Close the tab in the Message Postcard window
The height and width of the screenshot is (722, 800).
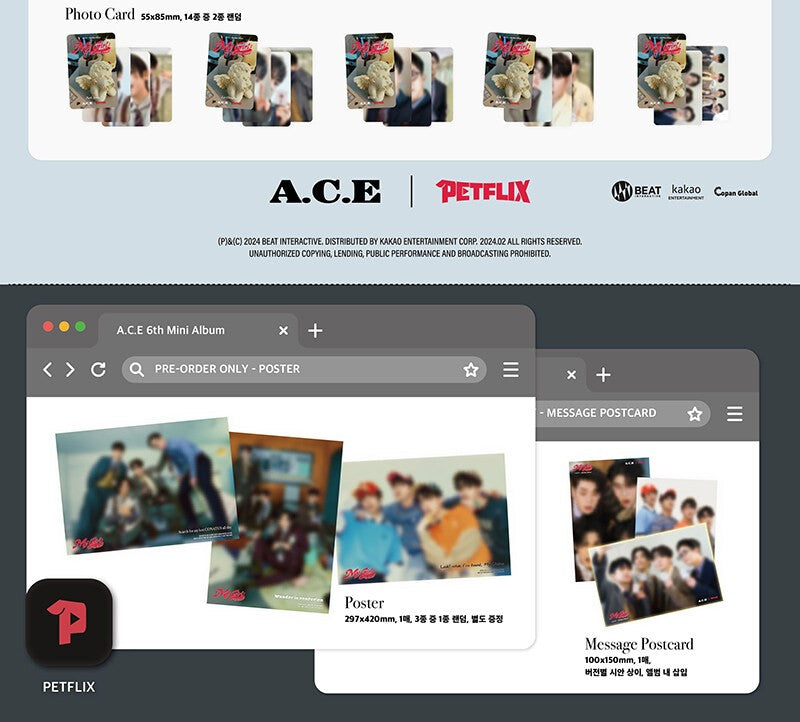coord(571,375)
